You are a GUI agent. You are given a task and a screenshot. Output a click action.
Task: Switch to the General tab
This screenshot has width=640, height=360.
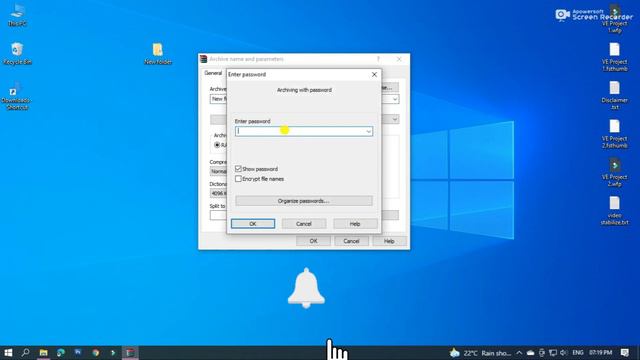pyautogui.click(x=213, y=73)
